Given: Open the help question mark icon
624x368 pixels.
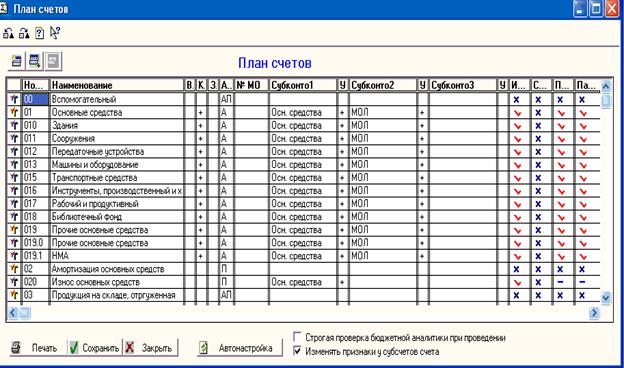Looking at the screenshot, I should coord(39,33).
